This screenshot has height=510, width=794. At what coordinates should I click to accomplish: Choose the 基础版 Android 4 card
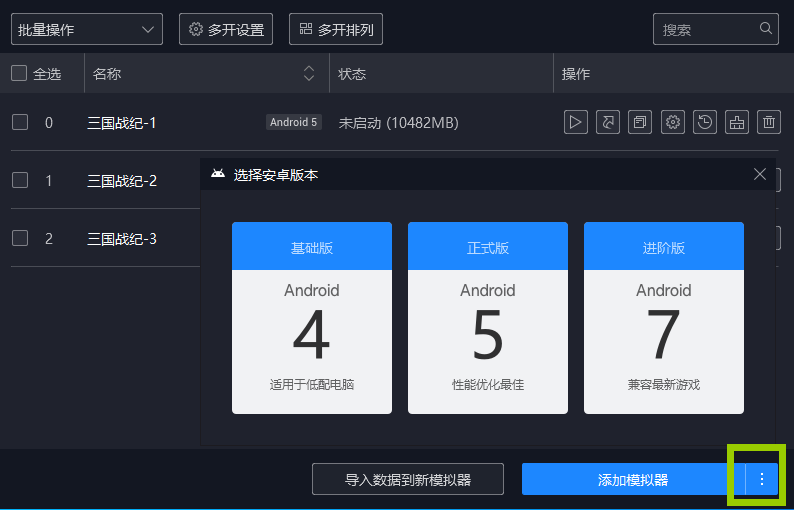312,318
